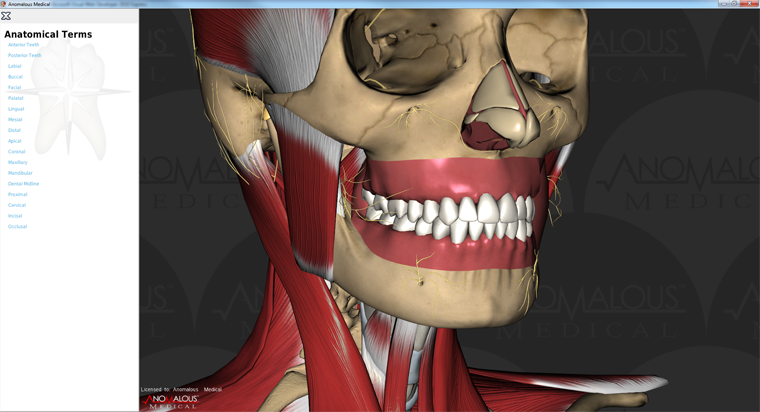Open the Buccal definition
The width and height of the screenshot is (760, 412).
[15, 77]
